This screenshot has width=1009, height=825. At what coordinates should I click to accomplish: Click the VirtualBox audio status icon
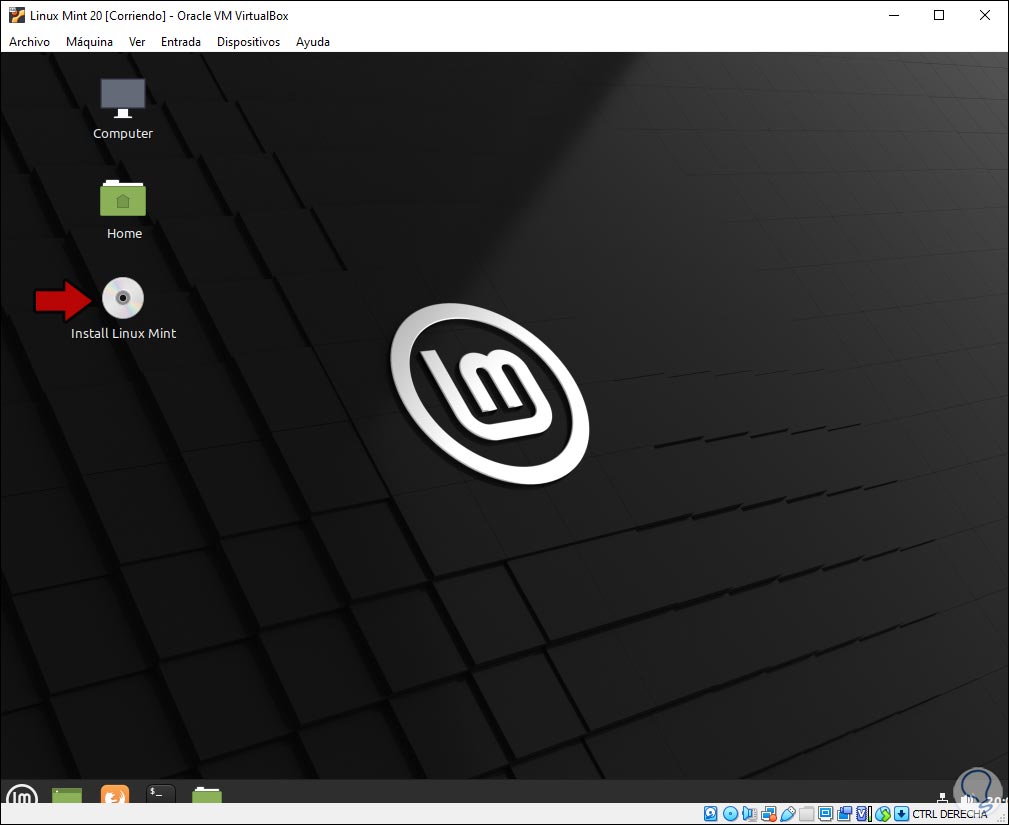[x=750, y=814]
